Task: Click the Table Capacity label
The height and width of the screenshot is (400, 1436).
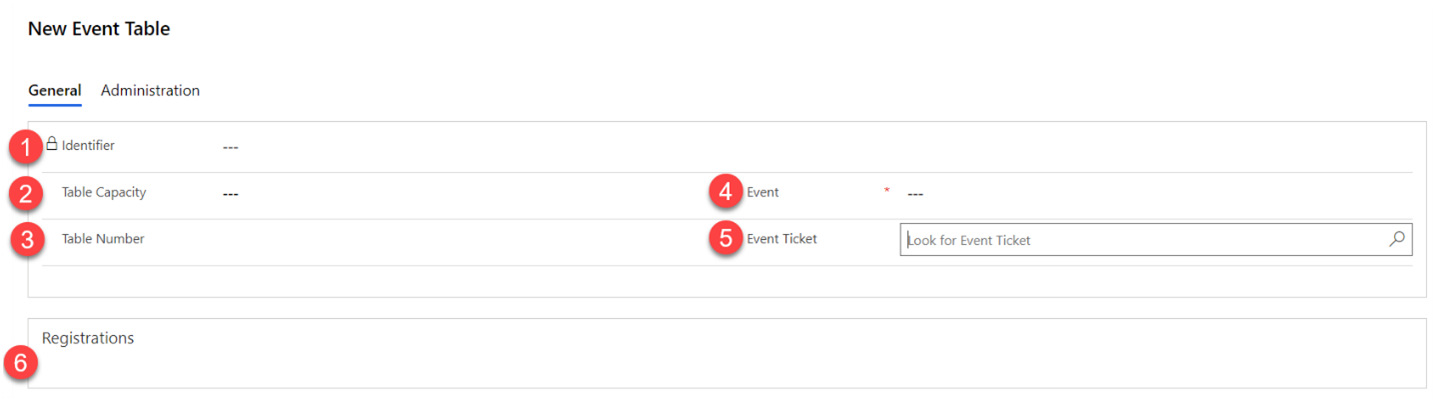Action: click(x=104, y=192)
